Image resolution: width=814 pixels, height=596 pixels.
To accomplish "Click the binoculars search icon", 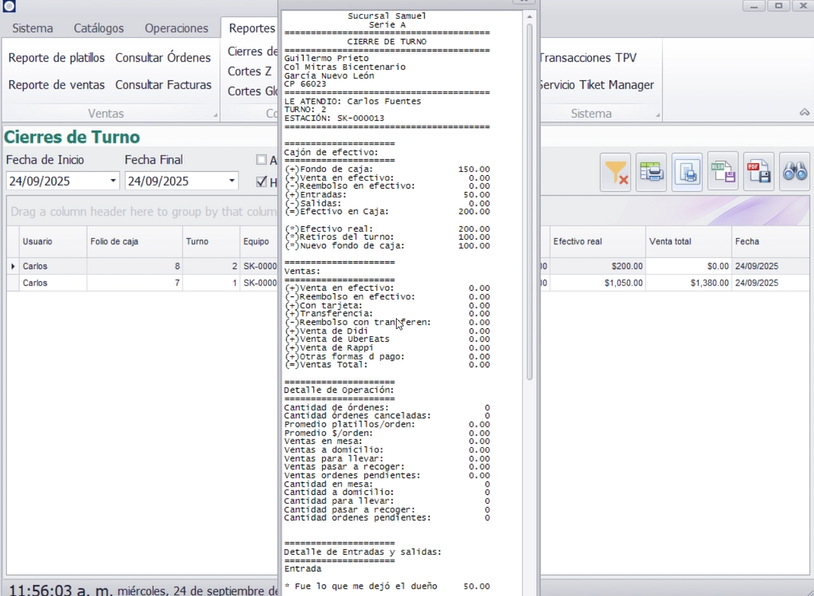I will pos(794,172).
